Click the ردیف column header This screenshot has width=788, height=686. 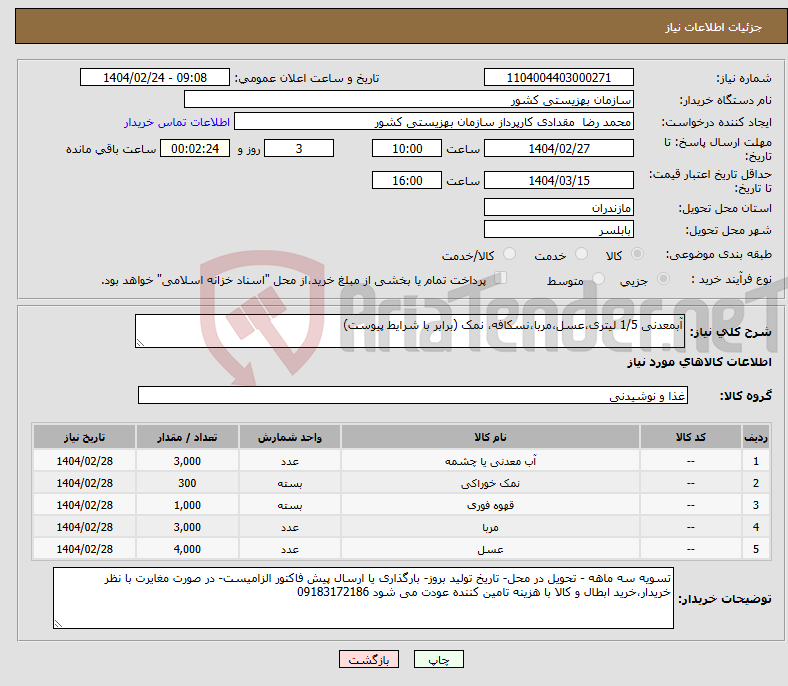coord(755,437)
